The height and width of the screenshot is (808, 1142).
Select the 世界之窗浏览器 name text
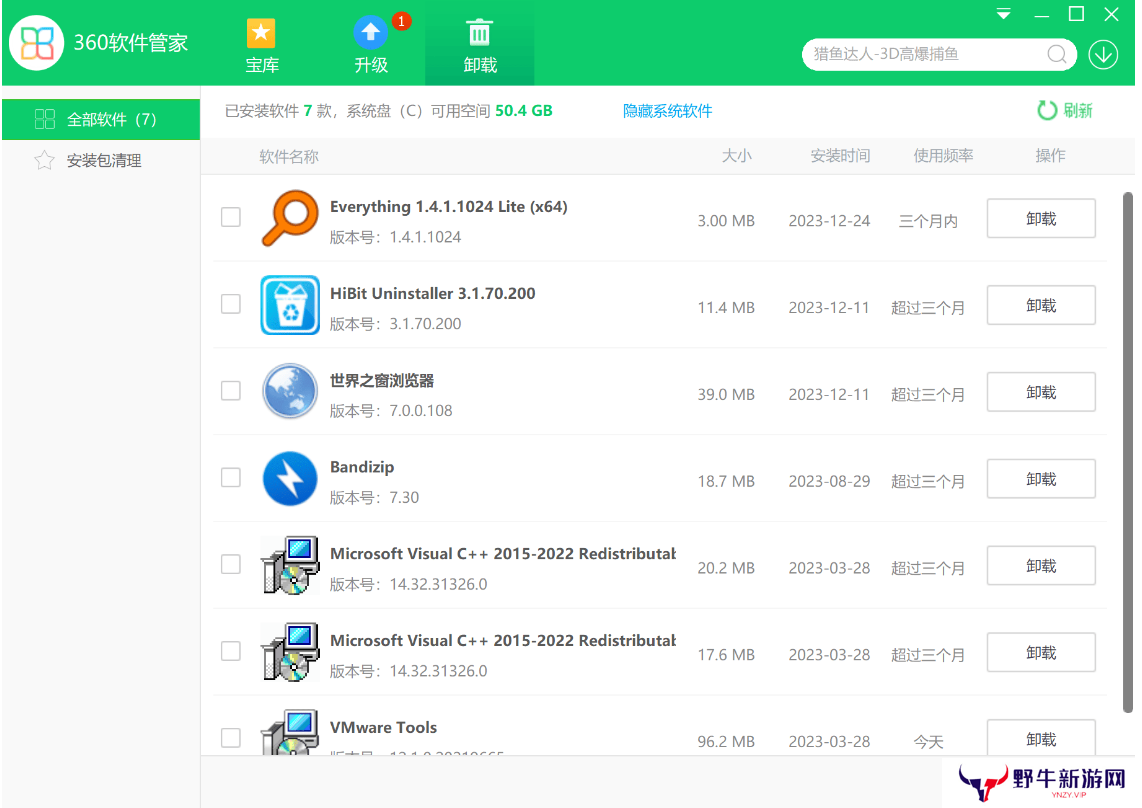[x=382, y=380]
